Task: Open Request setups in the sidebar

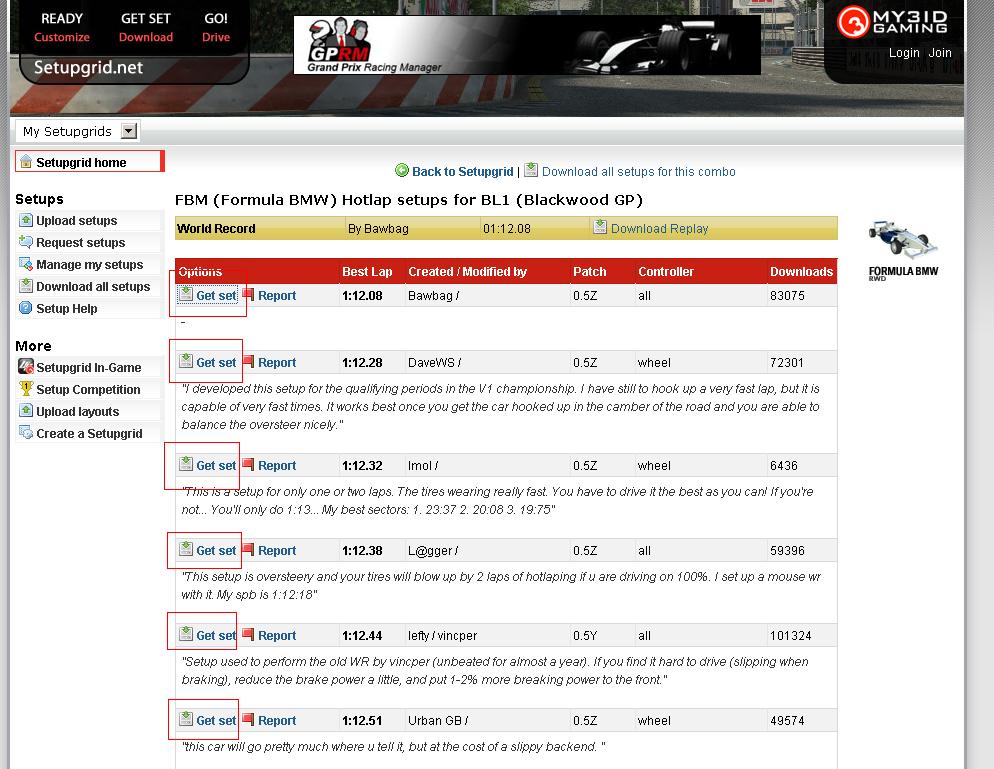Action: 81,243
